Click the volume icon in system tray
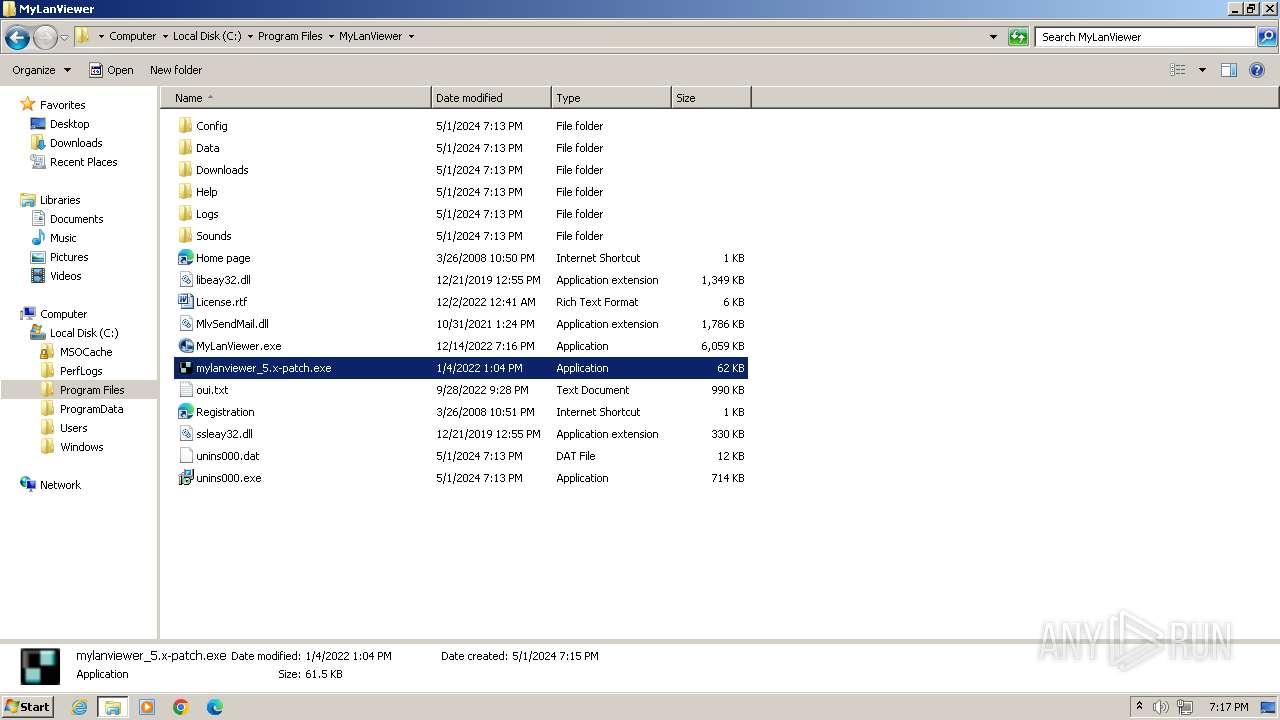This screenshot has width=1280, height=720. click(x=1161, y=707)
